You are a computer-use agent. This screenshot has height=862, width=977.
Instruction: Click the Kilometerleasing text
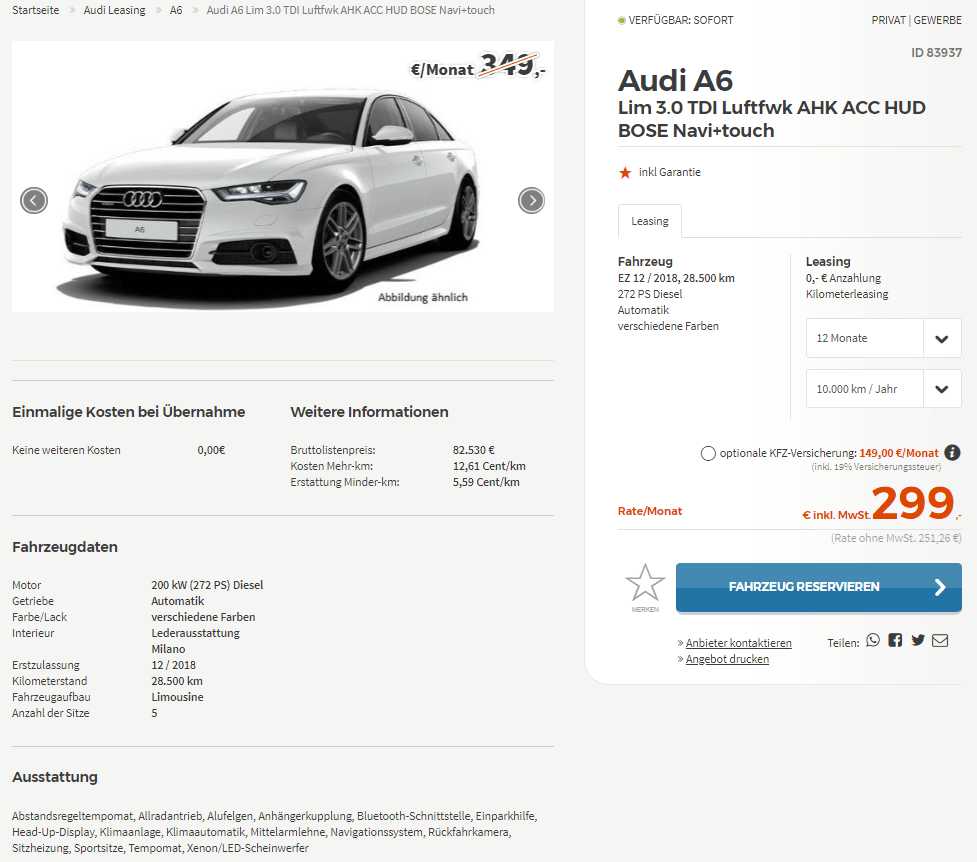point(847,294)
